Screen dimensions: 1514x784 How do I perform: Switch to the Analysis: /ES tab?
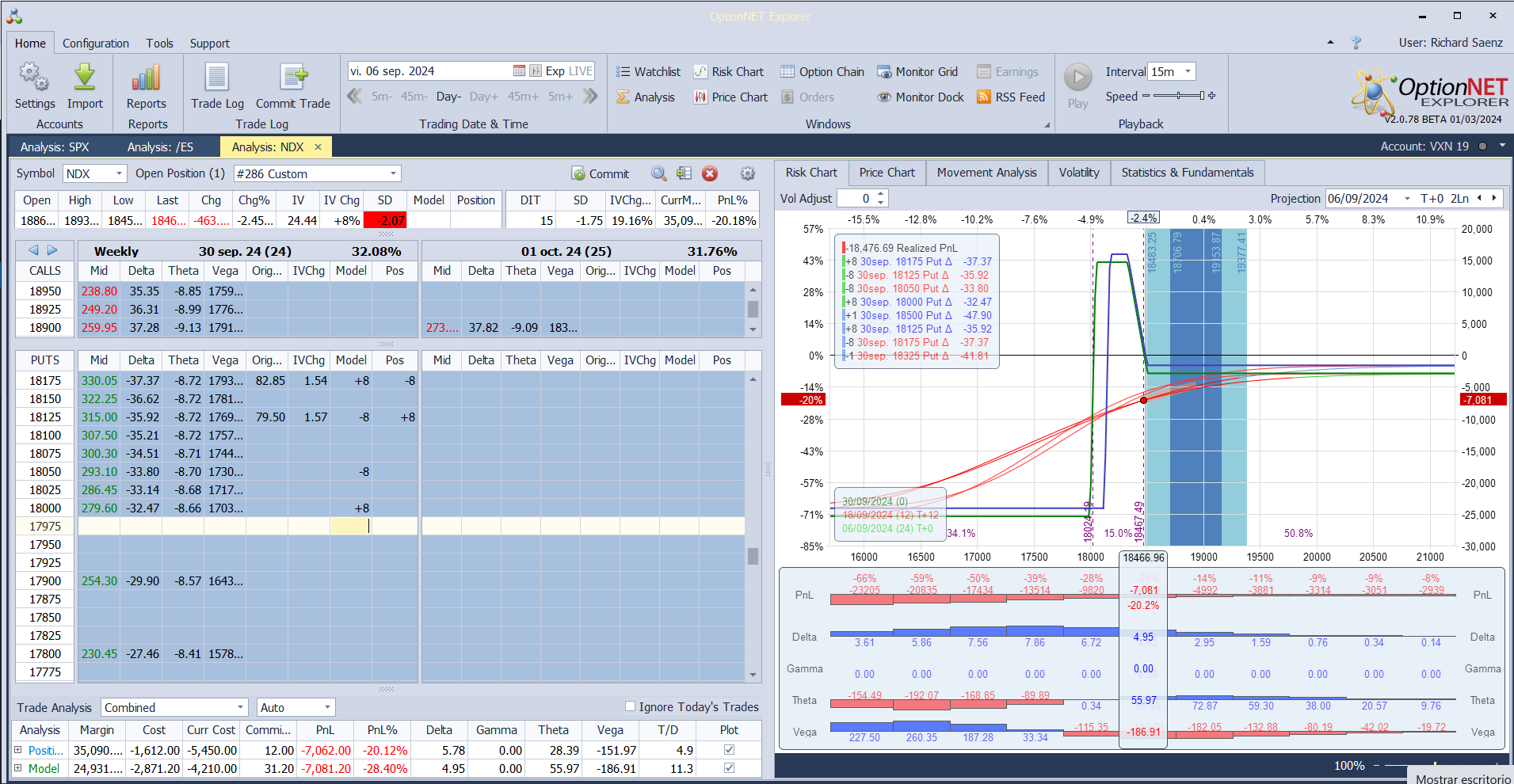pyautogui.click(x=160, y=147)
